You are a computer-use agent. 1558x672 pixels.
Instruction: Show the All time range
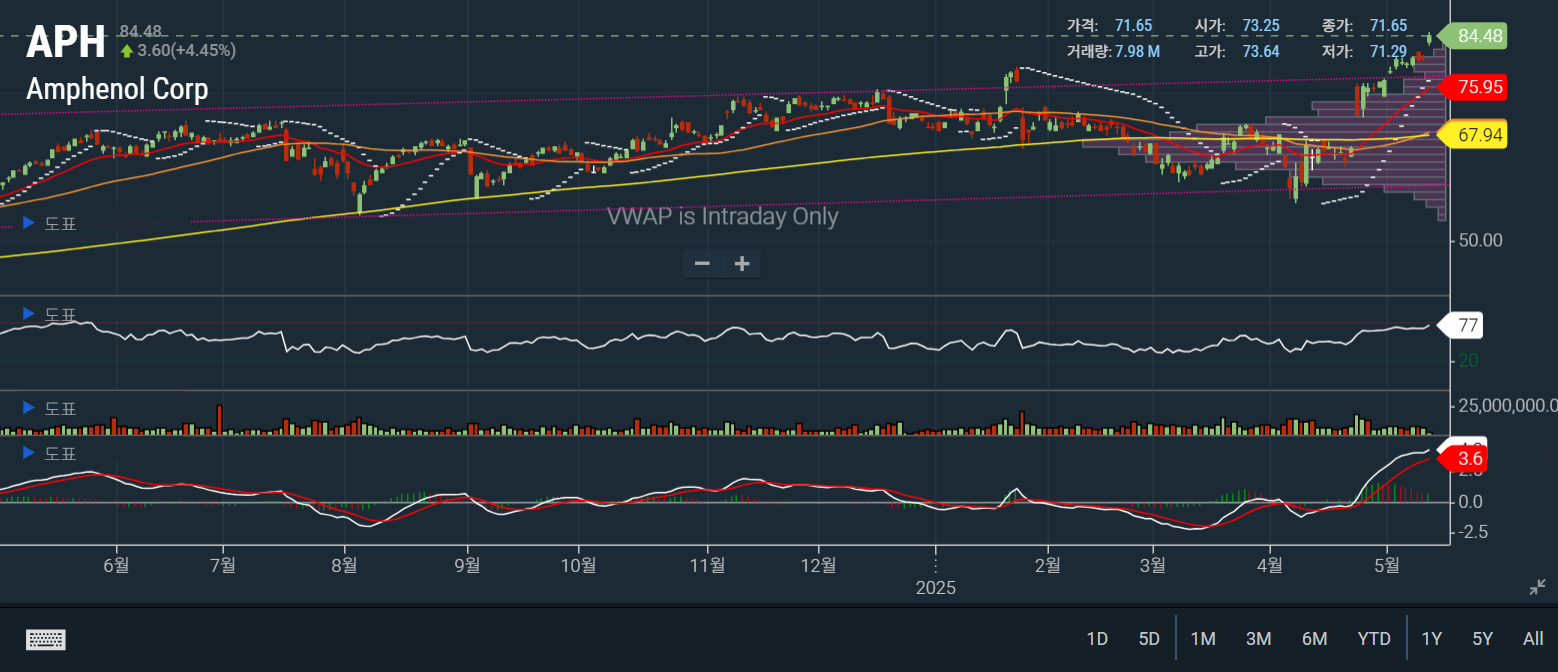point(1533,639)
